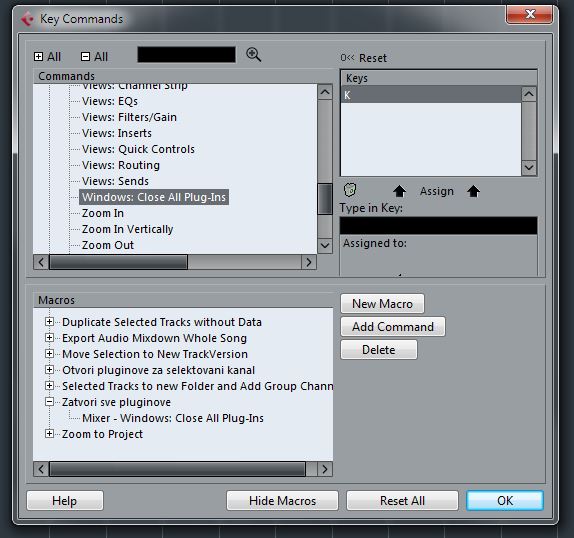
Task: Click the New Macro button
Action: pos(382,304)
